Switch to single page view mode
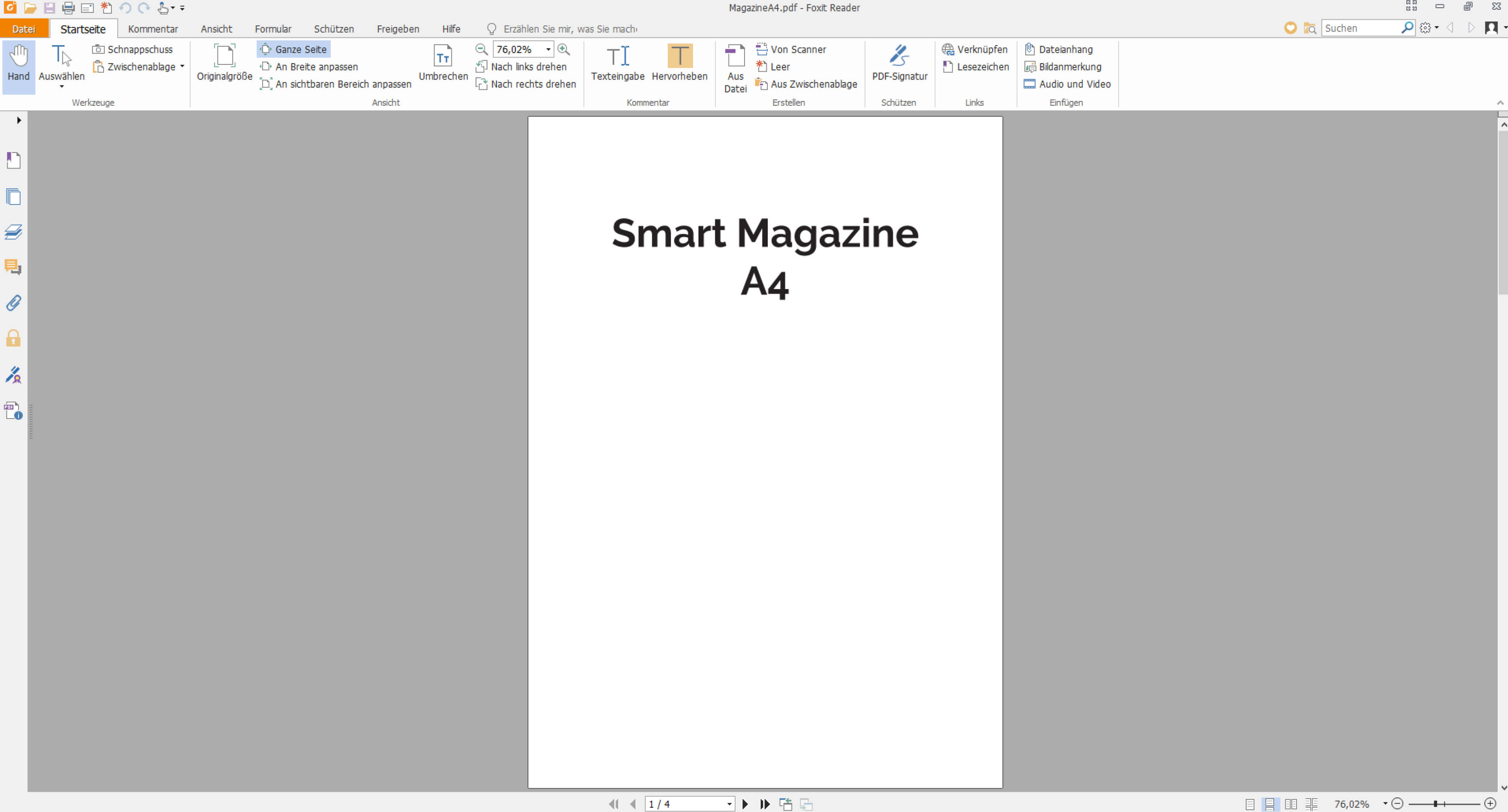Screen dimensions: 1508x812 [1250, 804]
